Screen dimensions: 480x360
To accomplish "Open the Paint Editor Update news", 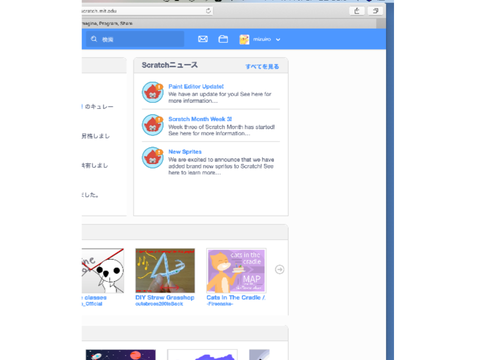I will tap(196, 86).
